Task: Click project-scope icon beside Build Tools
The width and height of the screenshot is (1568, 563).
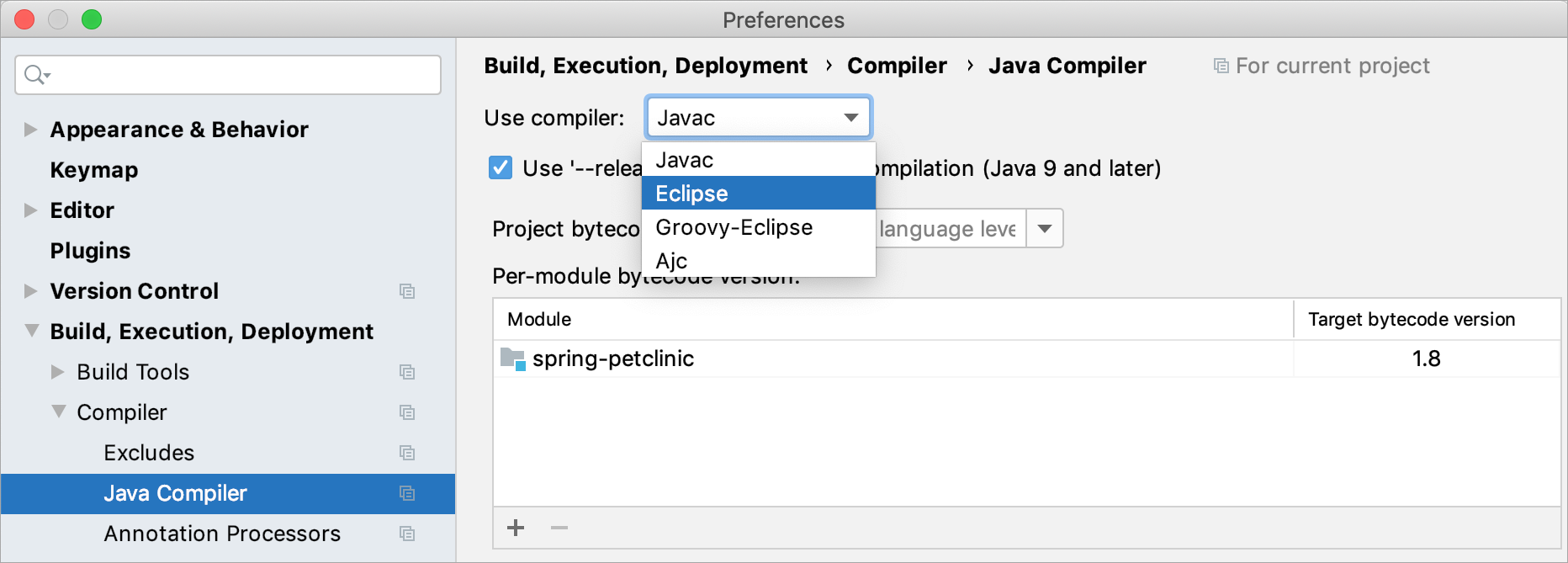Action: tap(407, 372)
